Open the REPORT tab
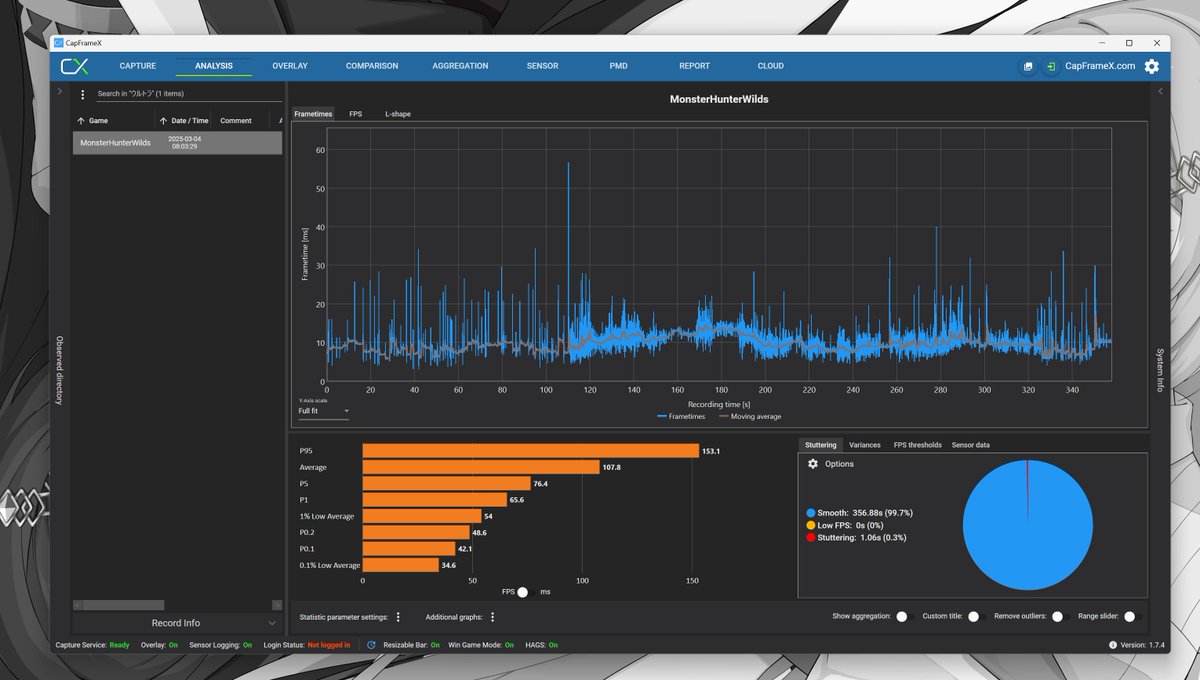This screenshot has height=680, width=1200. point(694,66)
